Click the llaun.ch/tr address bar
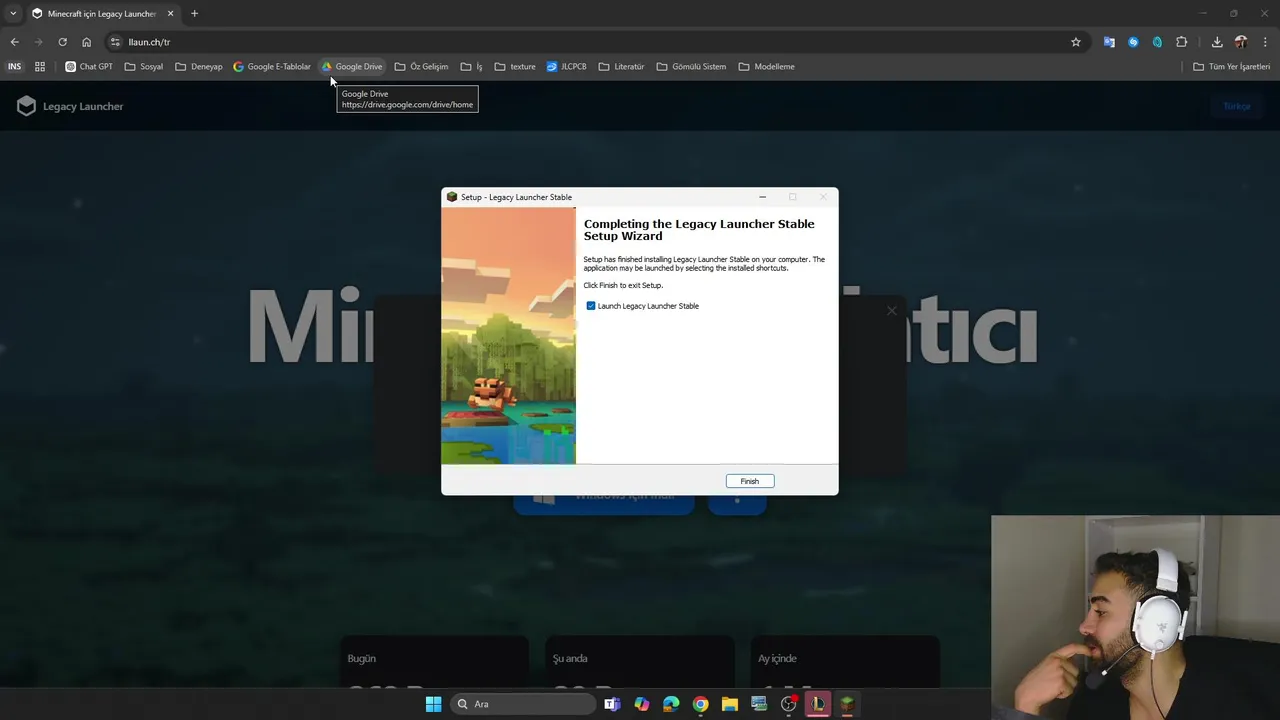The image size is (1280, 720). pyautogui.click(x=590, y=42)
